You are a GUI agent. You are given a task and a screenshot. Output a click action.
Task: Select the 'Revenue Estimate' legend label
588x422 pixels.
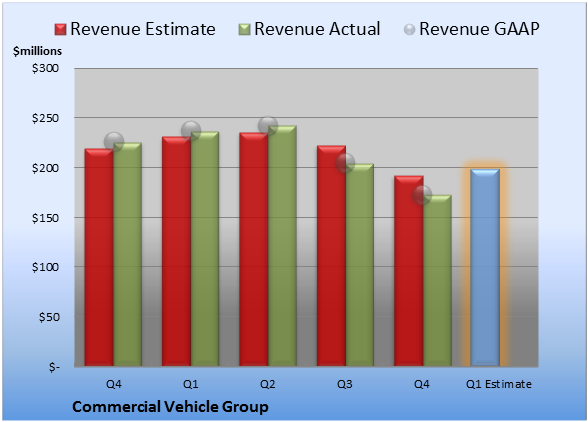143,29
